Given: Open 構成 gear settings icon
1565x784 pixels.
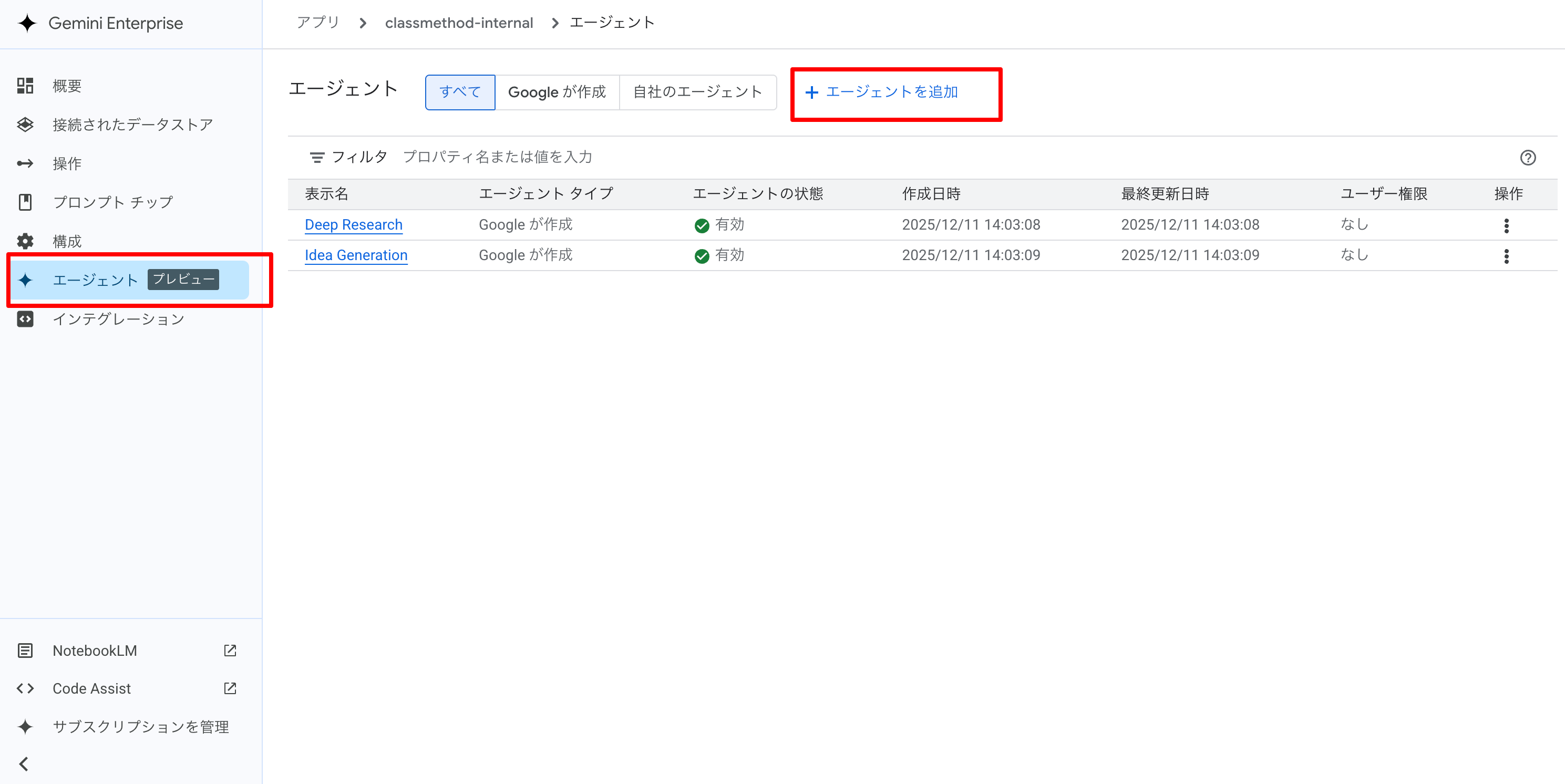Looking at the screenshot, I should tap(25, 241).
